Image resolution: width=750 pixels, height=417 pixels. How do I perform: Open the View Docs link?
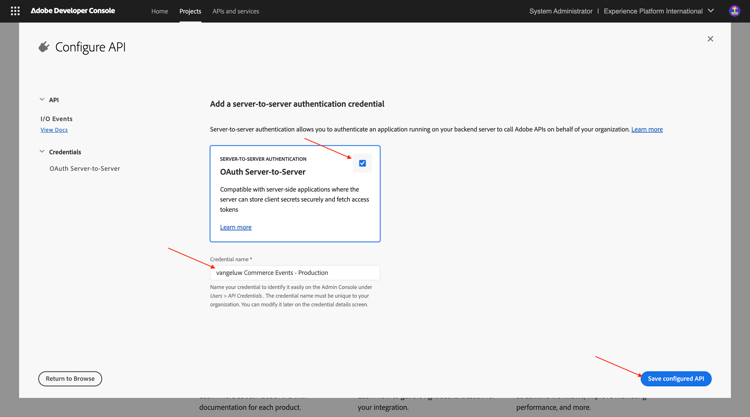coord(54,130)
